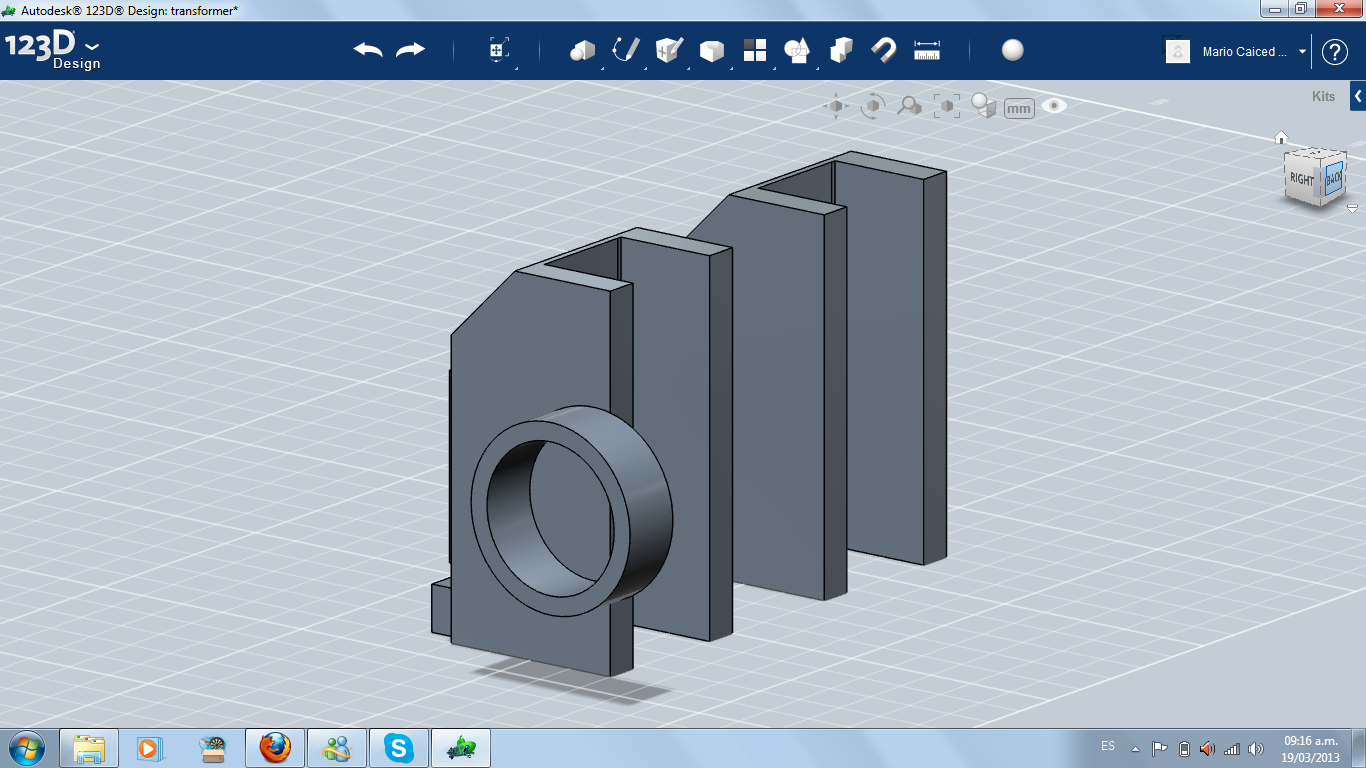
Task: Open the Help question mark
Action: pyautogui.click(x=1335, y=52)
